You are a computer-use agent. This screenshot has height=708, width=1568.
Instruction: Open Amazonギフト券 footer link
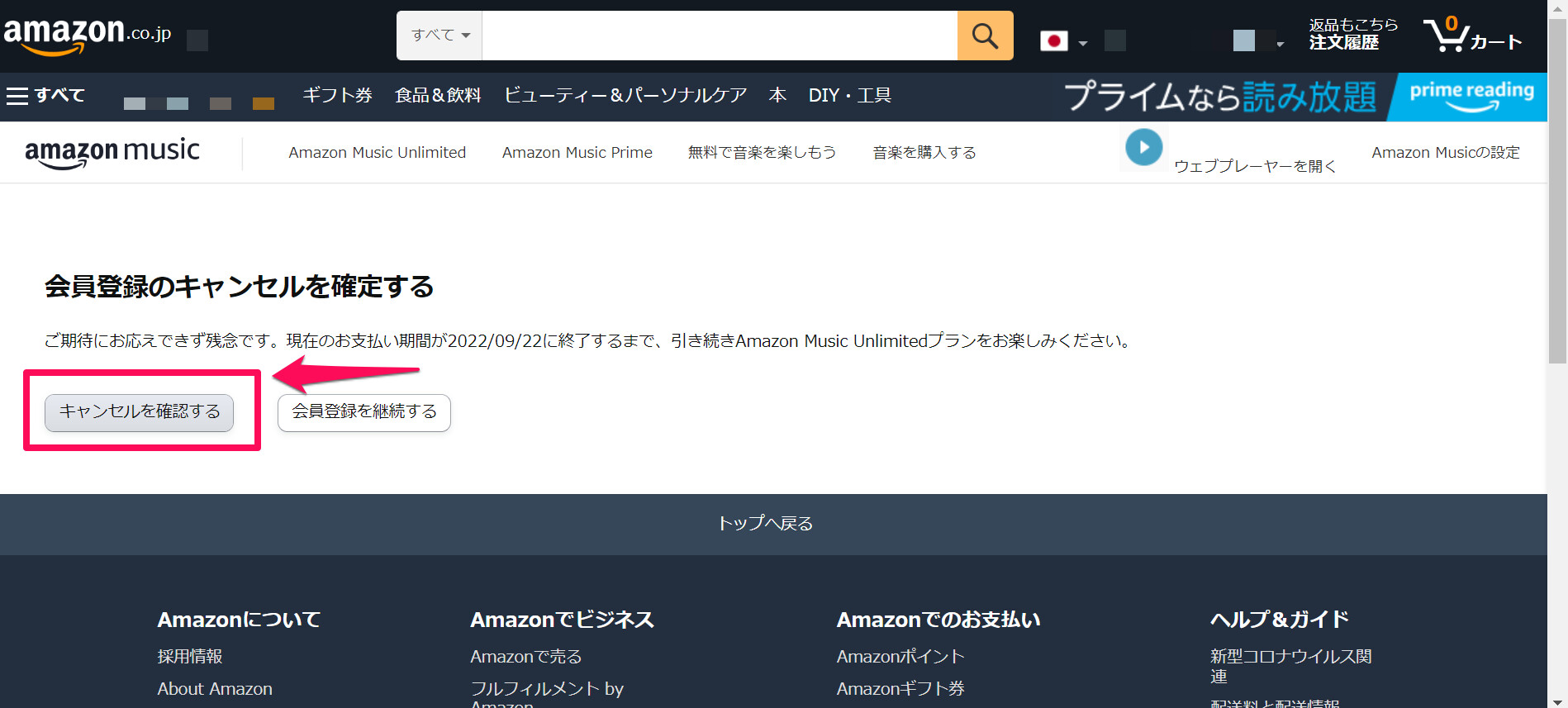[x=900, y=689]
